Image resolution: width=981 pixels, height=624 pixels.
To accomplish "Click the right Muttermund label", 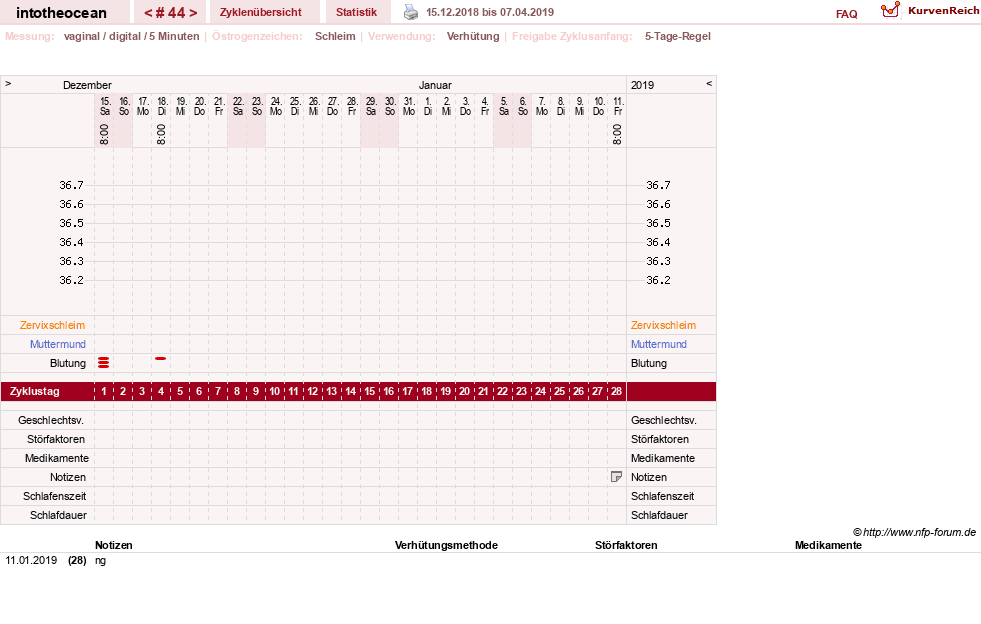I will click(659, 344).
